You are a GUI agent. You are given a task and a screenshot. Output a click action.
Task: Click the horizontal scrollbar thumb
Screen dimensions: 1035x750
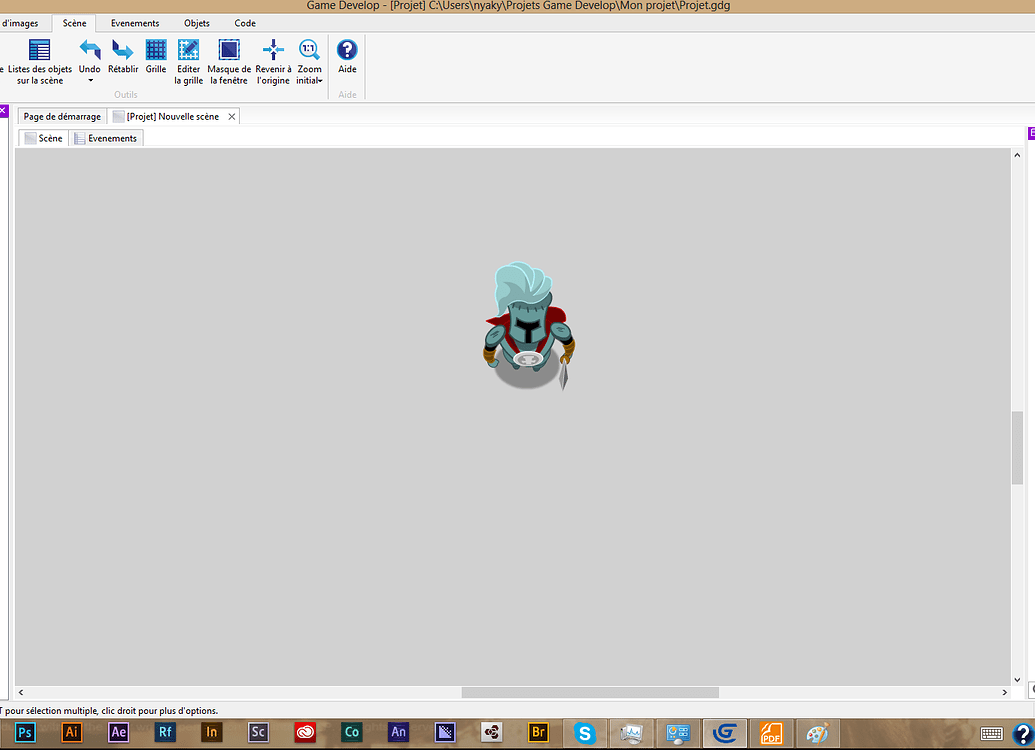(x=589, y=692)
